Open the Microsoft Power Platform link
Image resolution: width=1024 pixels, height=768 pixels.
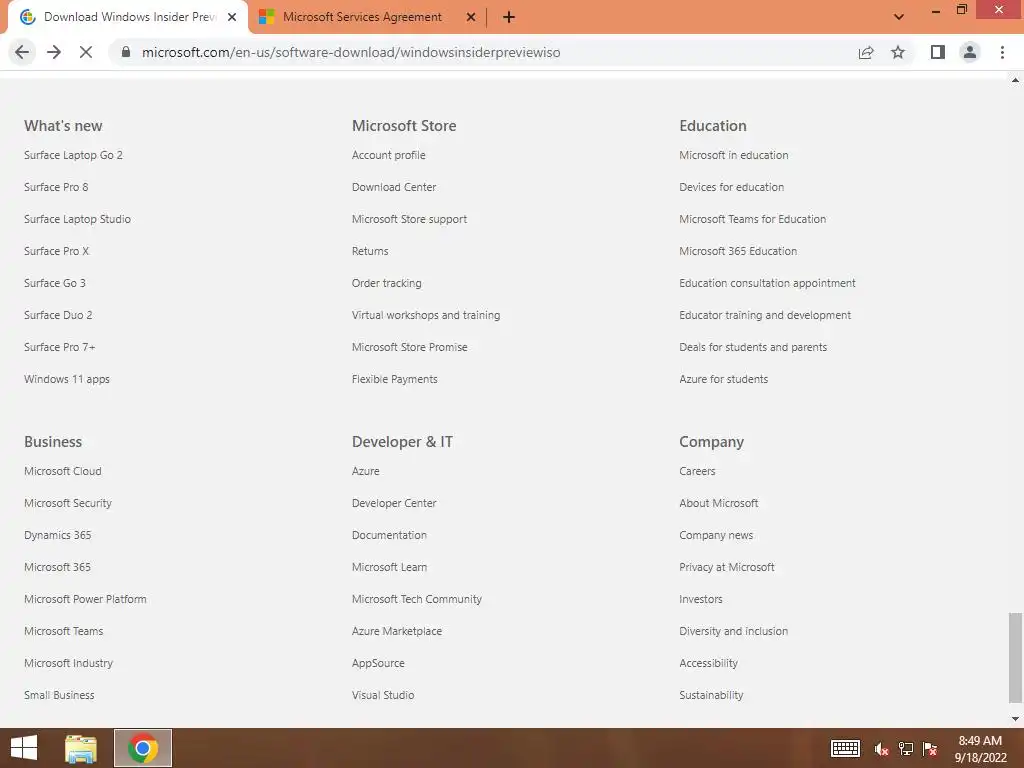pos(85,599)
